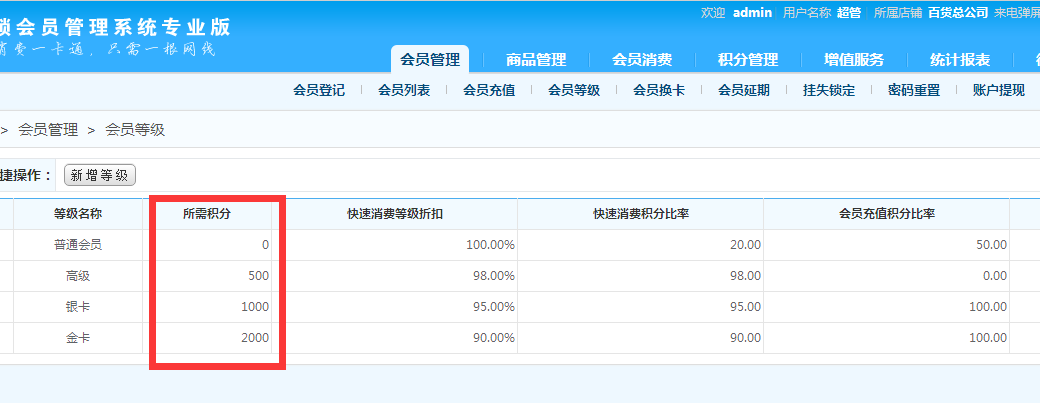Open the 统计报表 tab

(x=960, y=60)
